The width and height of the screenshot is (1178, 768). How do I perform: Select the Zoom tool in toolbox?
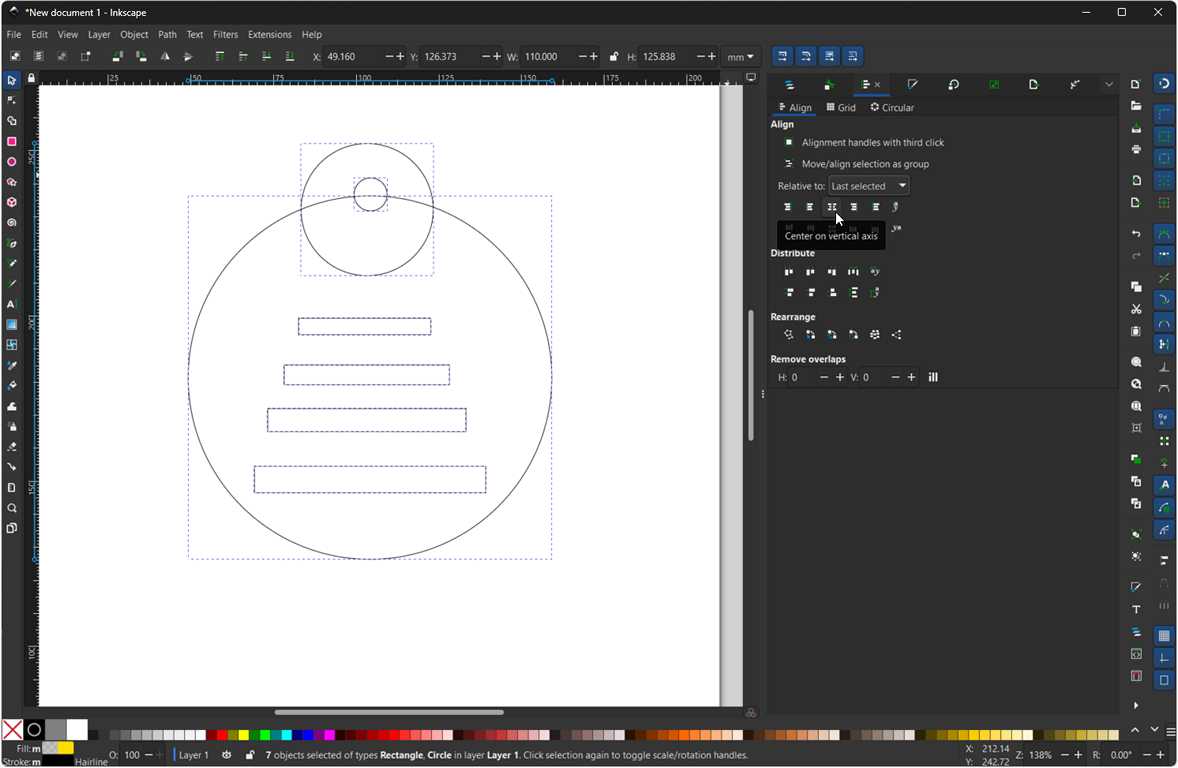(11, 508)
